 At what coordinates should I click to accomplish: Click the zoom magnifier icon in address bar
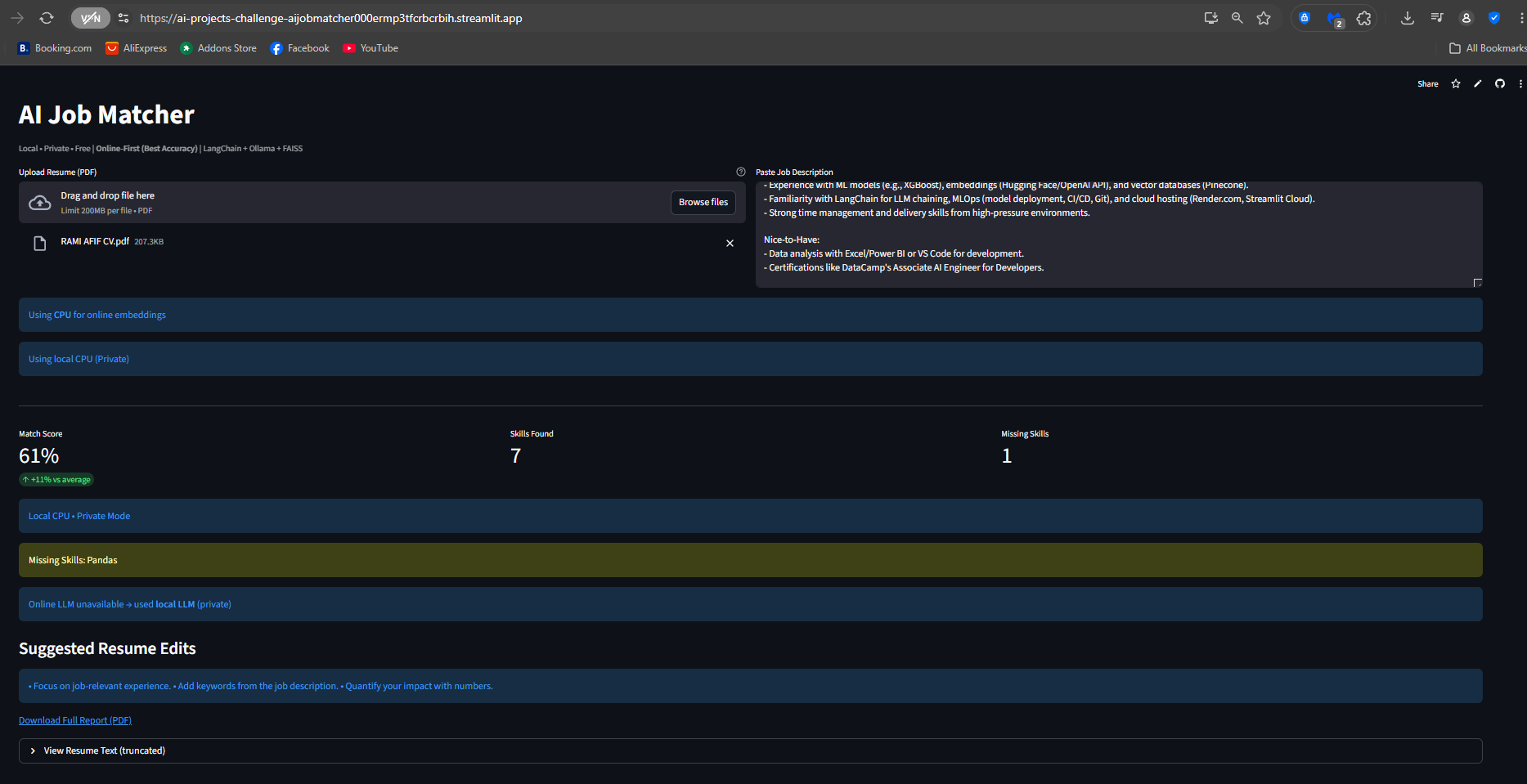(1237, 18)
